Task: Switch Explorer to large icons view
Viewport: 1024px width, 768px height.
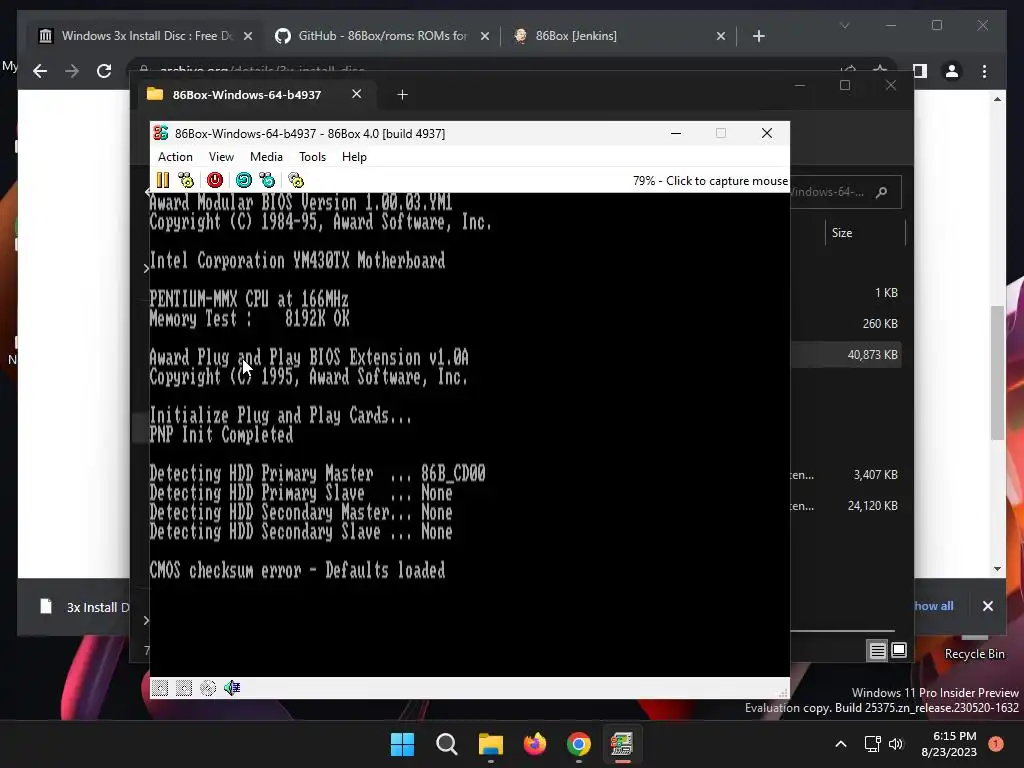Action: pyautogui.click(x=899, y=650)
